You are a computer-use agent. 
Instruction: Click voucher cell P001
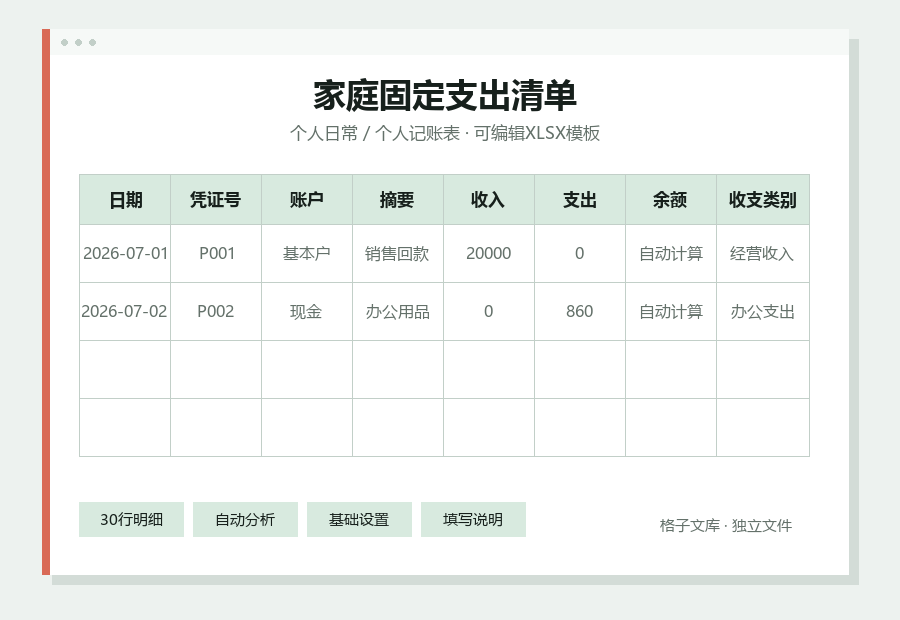(216, 254)
